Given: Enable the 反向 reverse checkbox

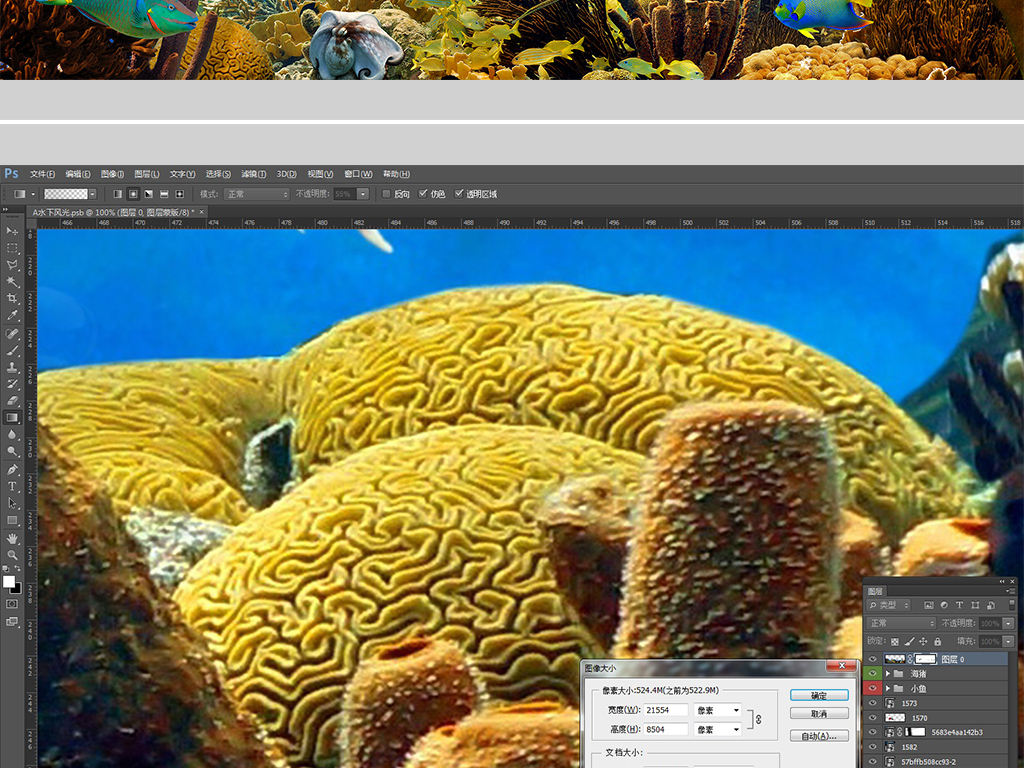Looking at the screenshot, I should (387, 194).
